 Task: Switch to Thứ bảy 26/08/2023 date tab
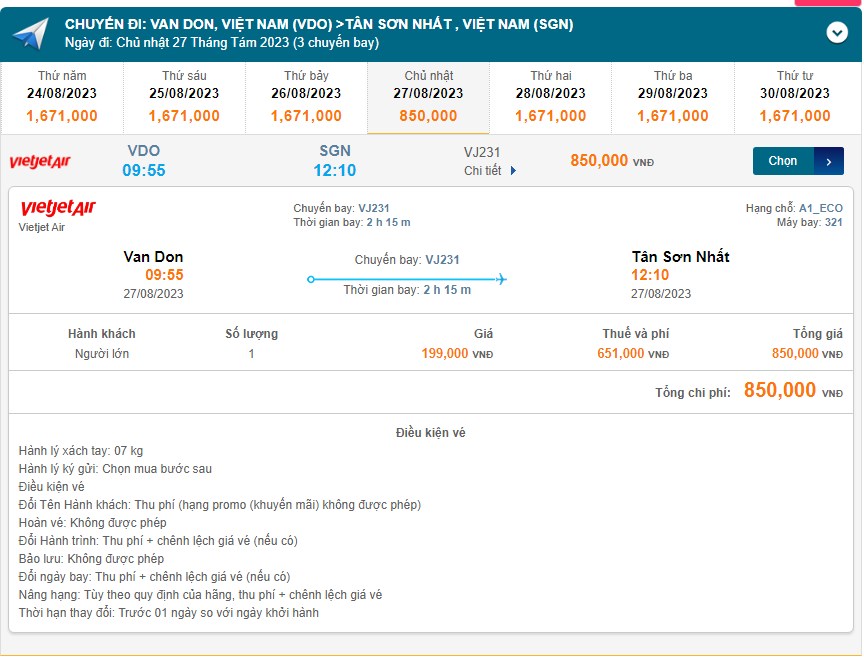point(306,98)
